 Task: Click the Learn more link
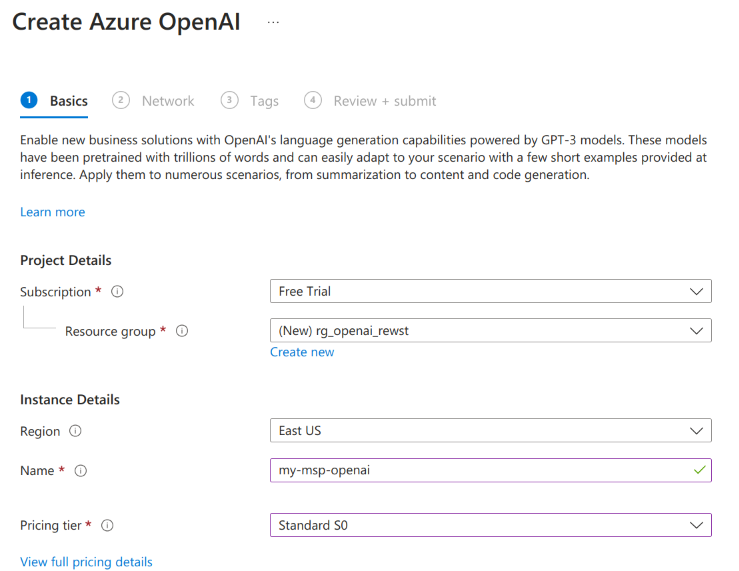(52, 212)
